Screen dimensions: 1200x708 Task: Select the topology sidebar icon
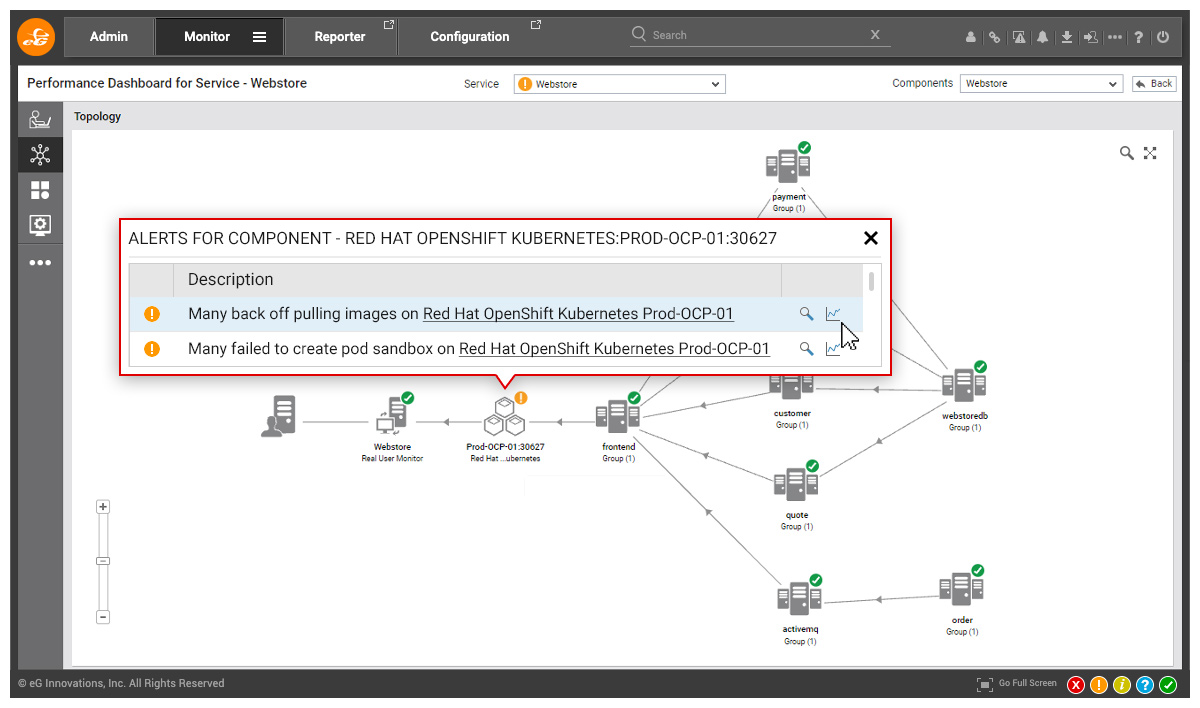(x=40, y=155)
